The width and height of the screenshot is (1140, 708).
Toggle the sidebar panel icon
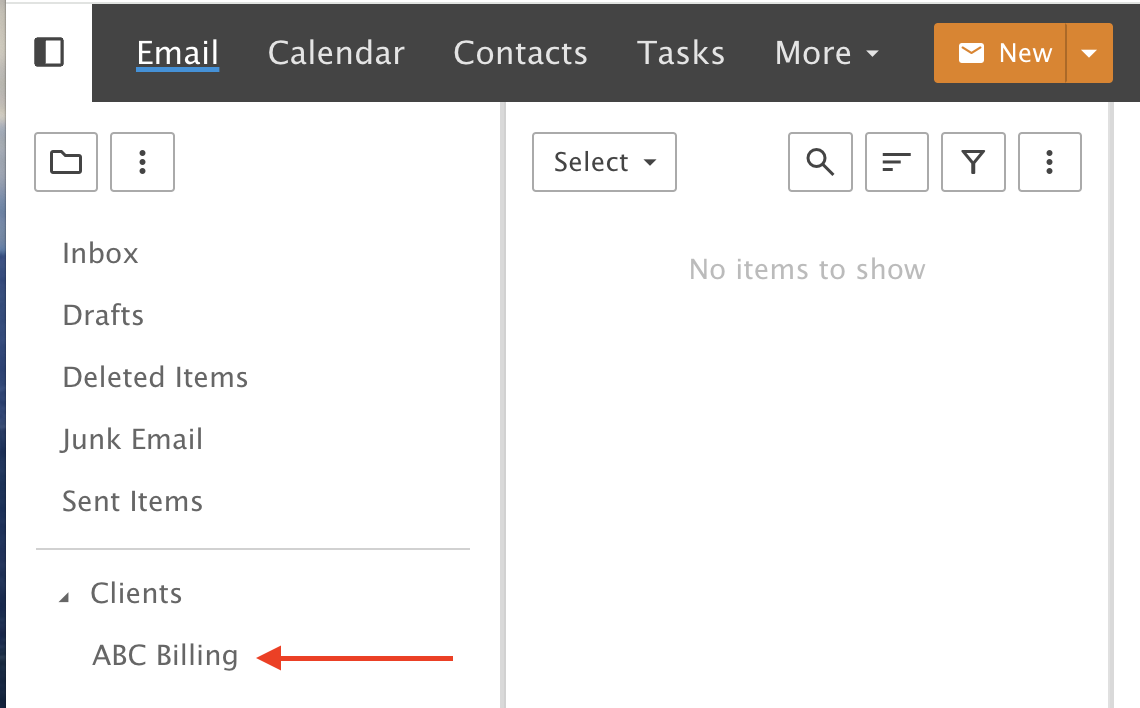pos(49,52)
